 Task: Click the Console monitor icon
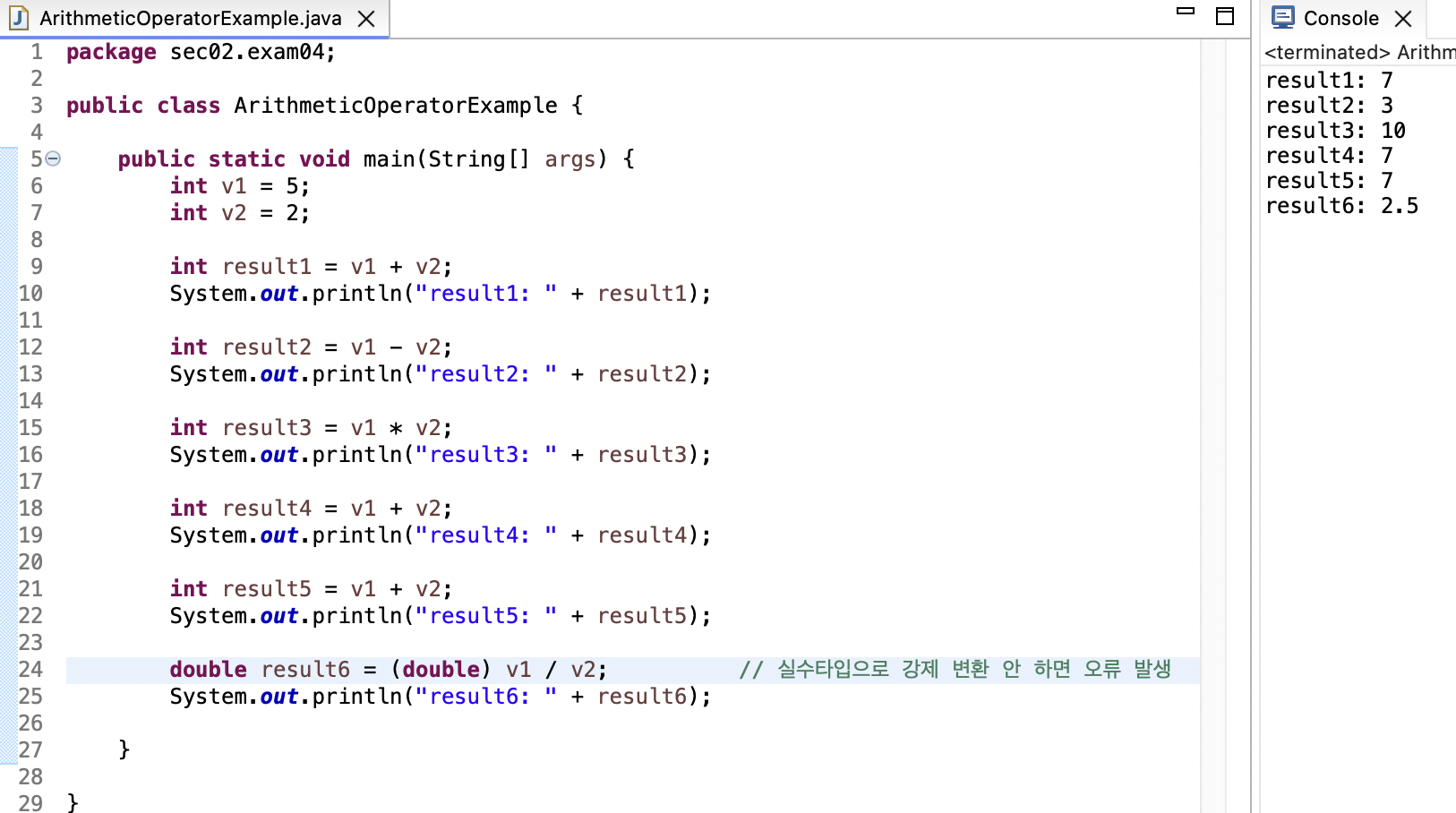[x=1283, y=18]
